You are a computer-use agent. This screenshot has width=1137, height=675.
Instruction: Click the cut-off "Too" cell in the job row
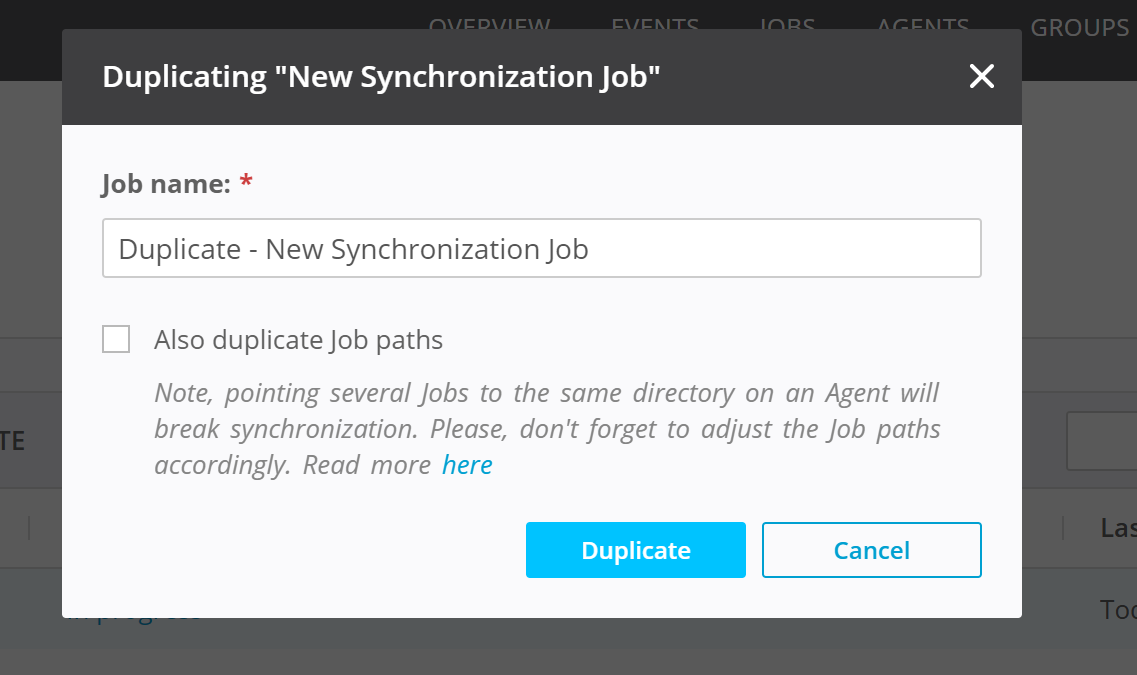[x=1117, y=609]
